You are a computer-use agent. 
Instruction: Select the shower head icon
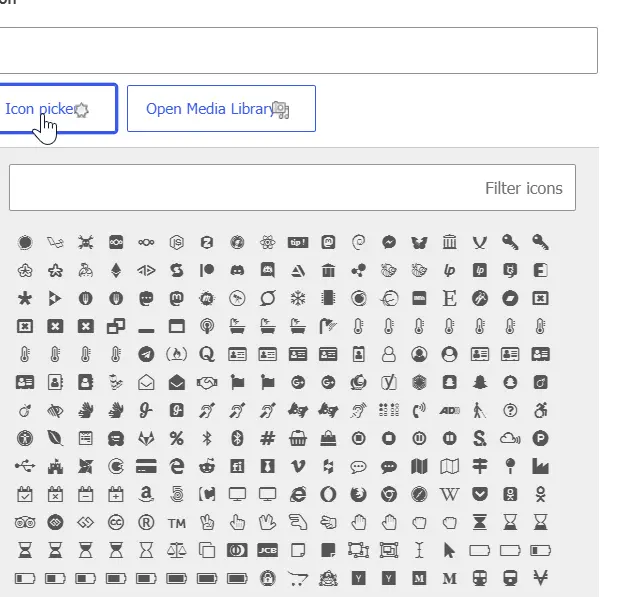click(328, 326)
